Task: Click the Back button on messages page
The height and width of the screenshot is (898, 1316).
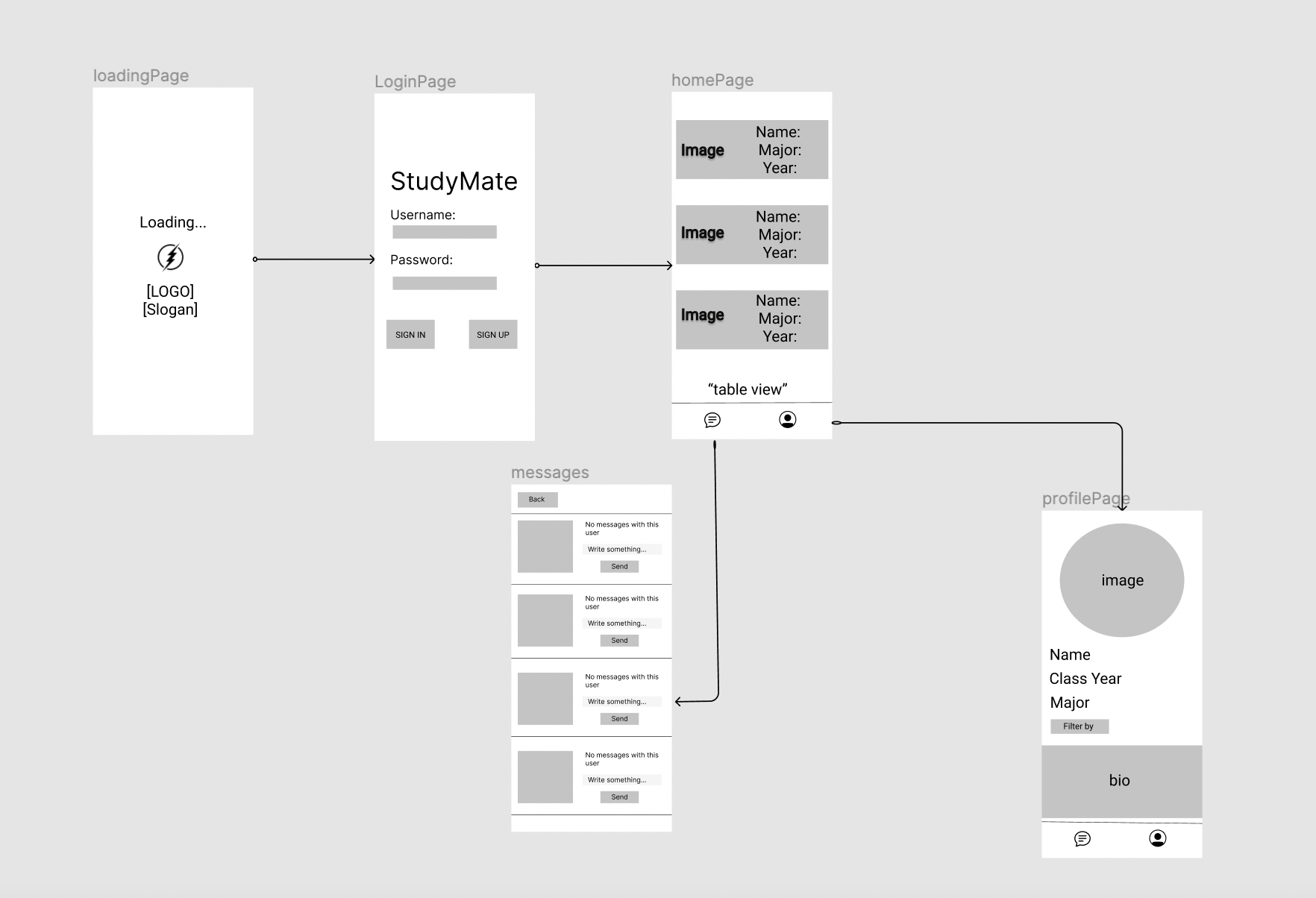Action: click(536, 500)
